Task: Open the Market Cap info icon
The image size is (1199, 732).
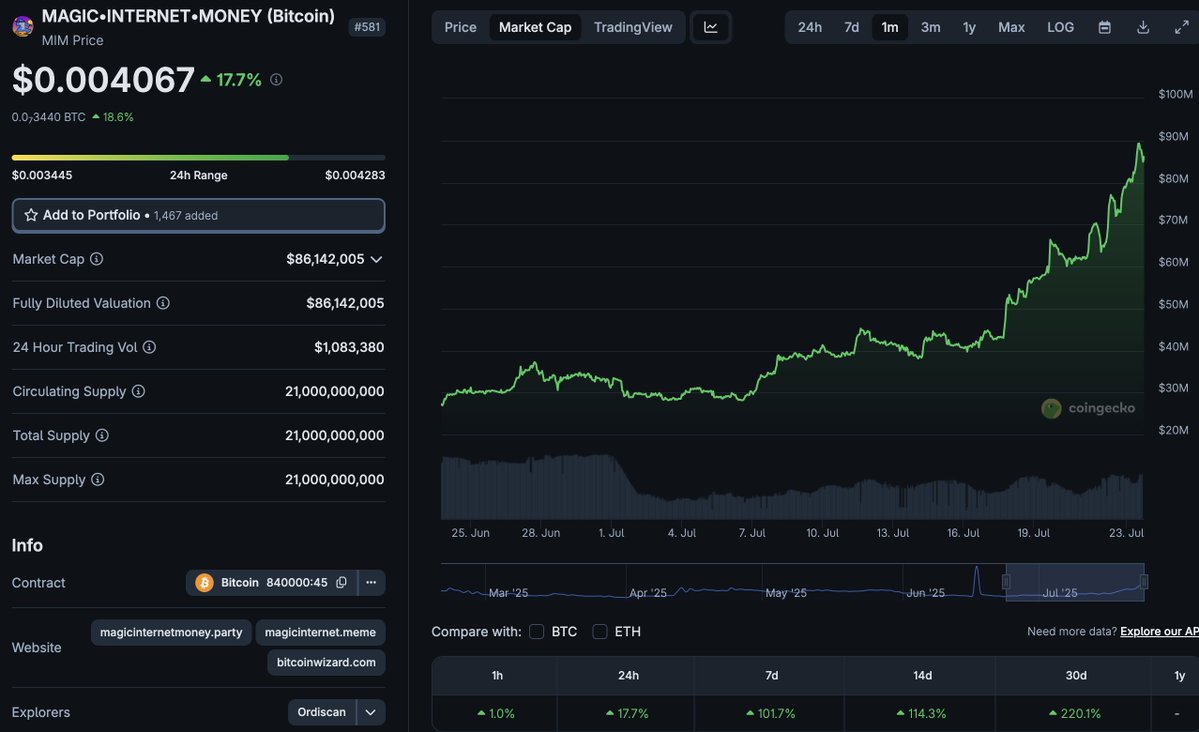Action: click(x=96, y=259)
